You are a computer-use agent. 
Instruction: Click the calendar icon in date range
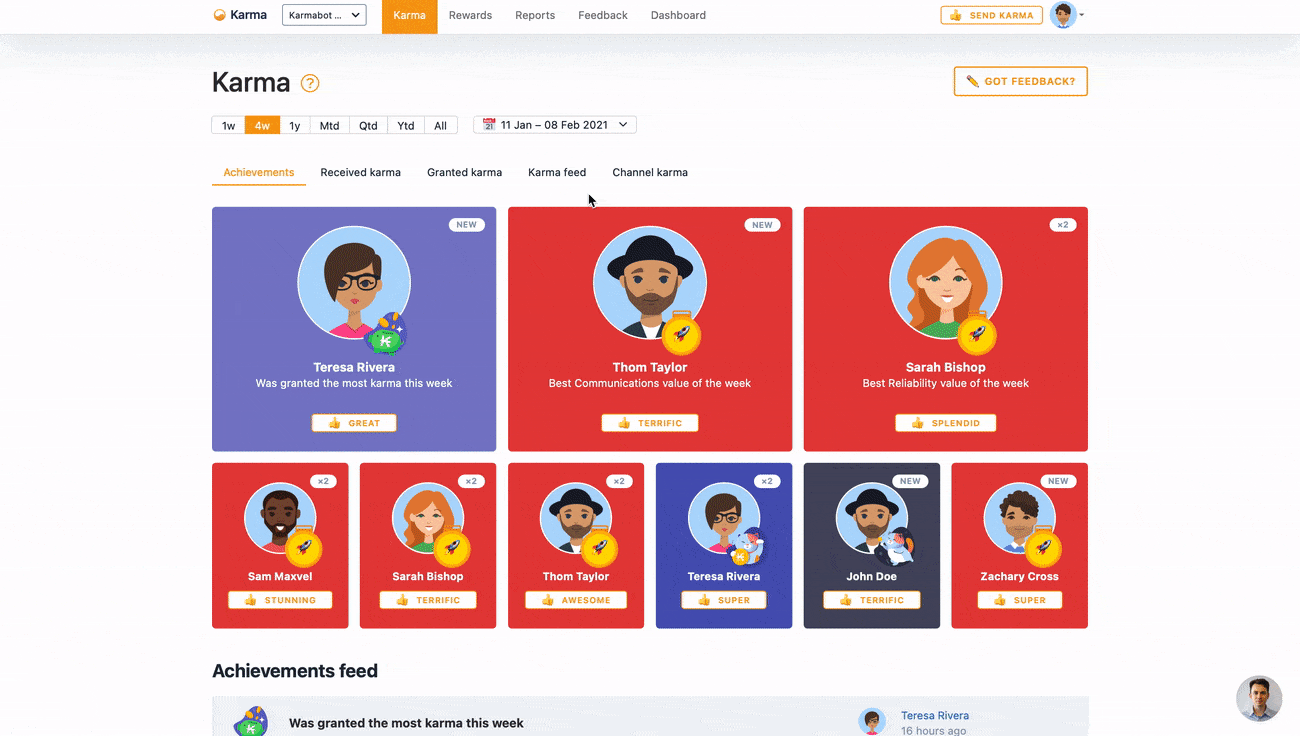[489, 125]
